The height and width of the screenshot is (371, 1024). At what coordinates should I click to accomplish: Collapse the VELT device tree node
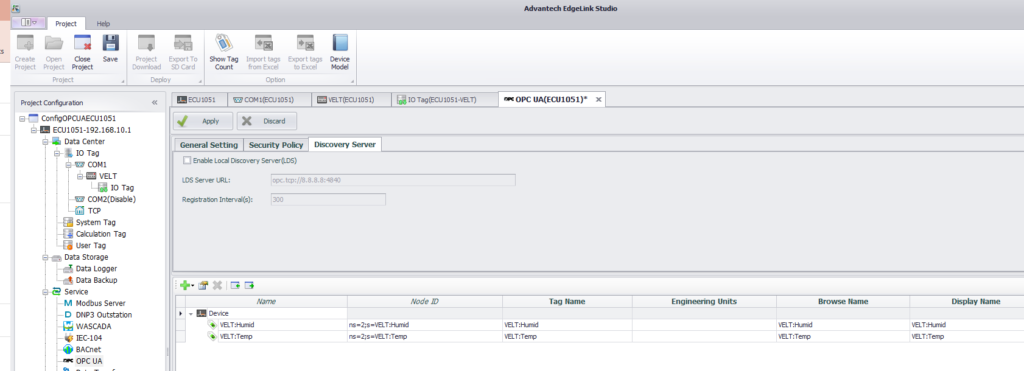80,176
